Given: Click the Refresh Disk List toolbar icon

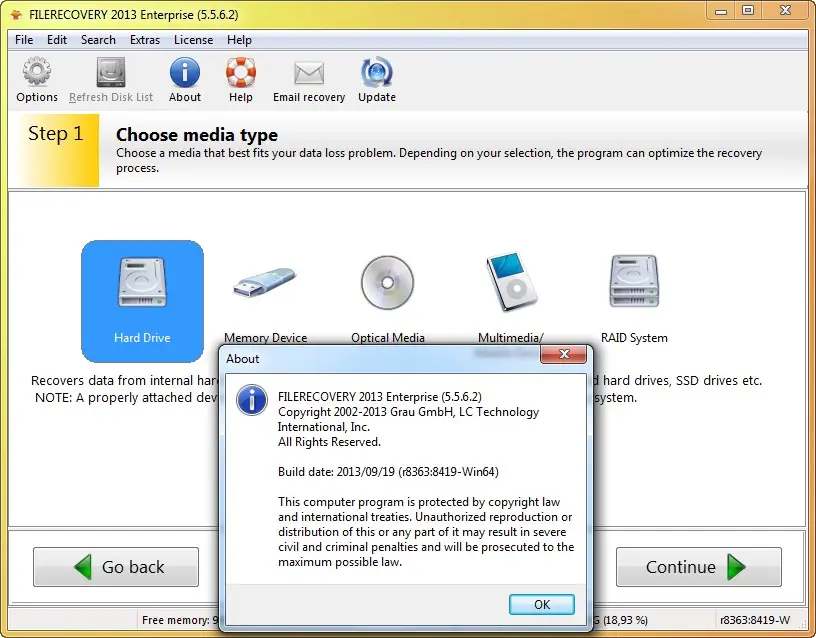Looking at the screenshot, I should point(111,72).
